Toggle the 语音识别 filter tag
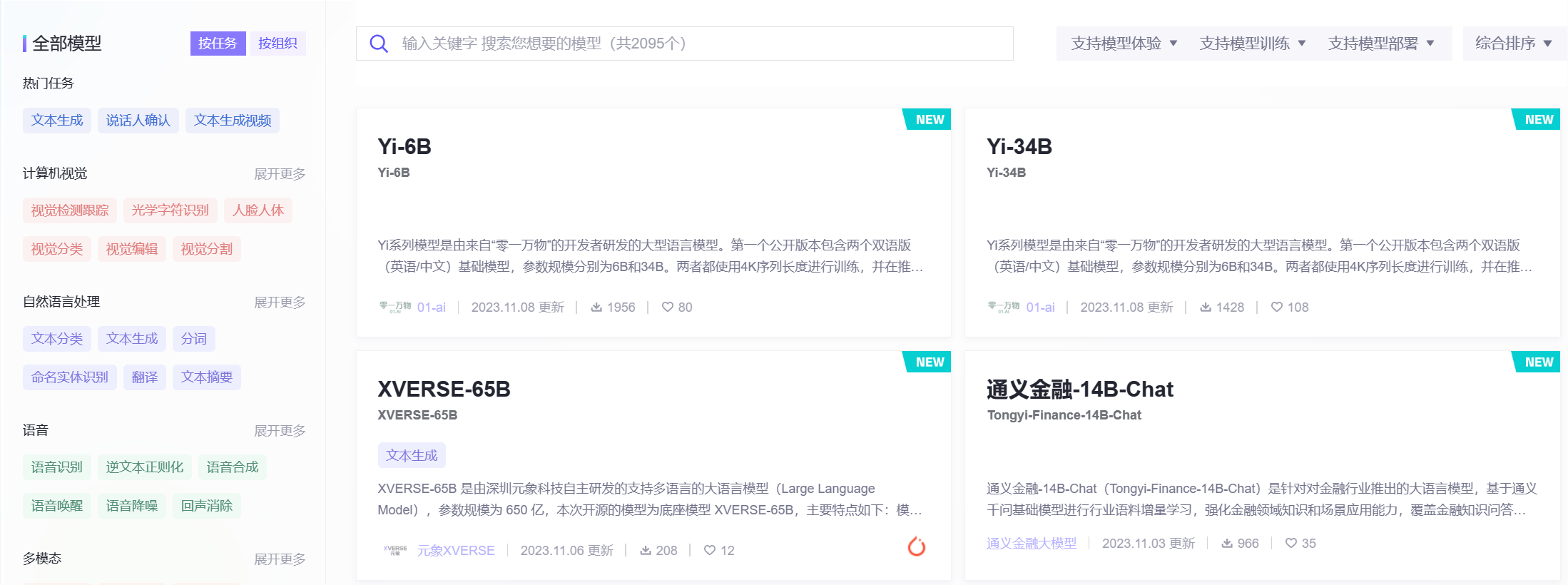The width and height of the screenshot is (1568, 585). click(x=57, y=467)
